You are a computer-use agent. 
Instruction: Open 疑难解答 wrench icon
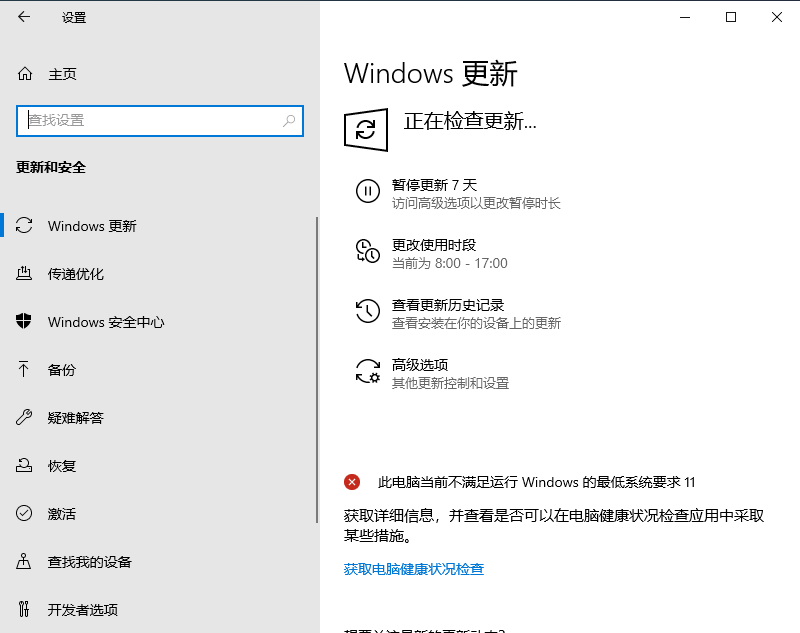[24, 417]
